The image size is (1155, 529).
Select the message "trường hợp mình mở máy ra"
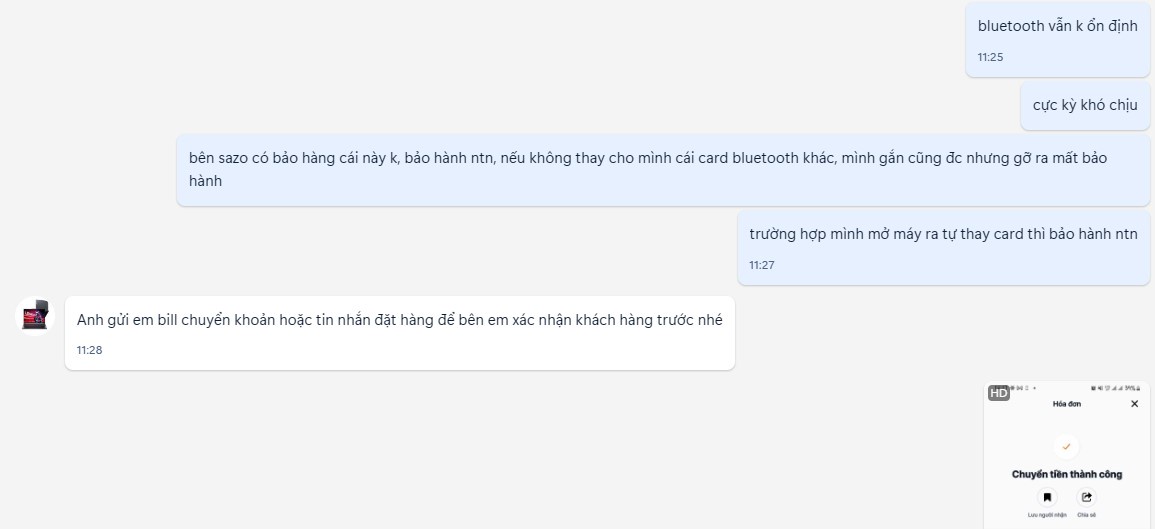tap(944, 248)
